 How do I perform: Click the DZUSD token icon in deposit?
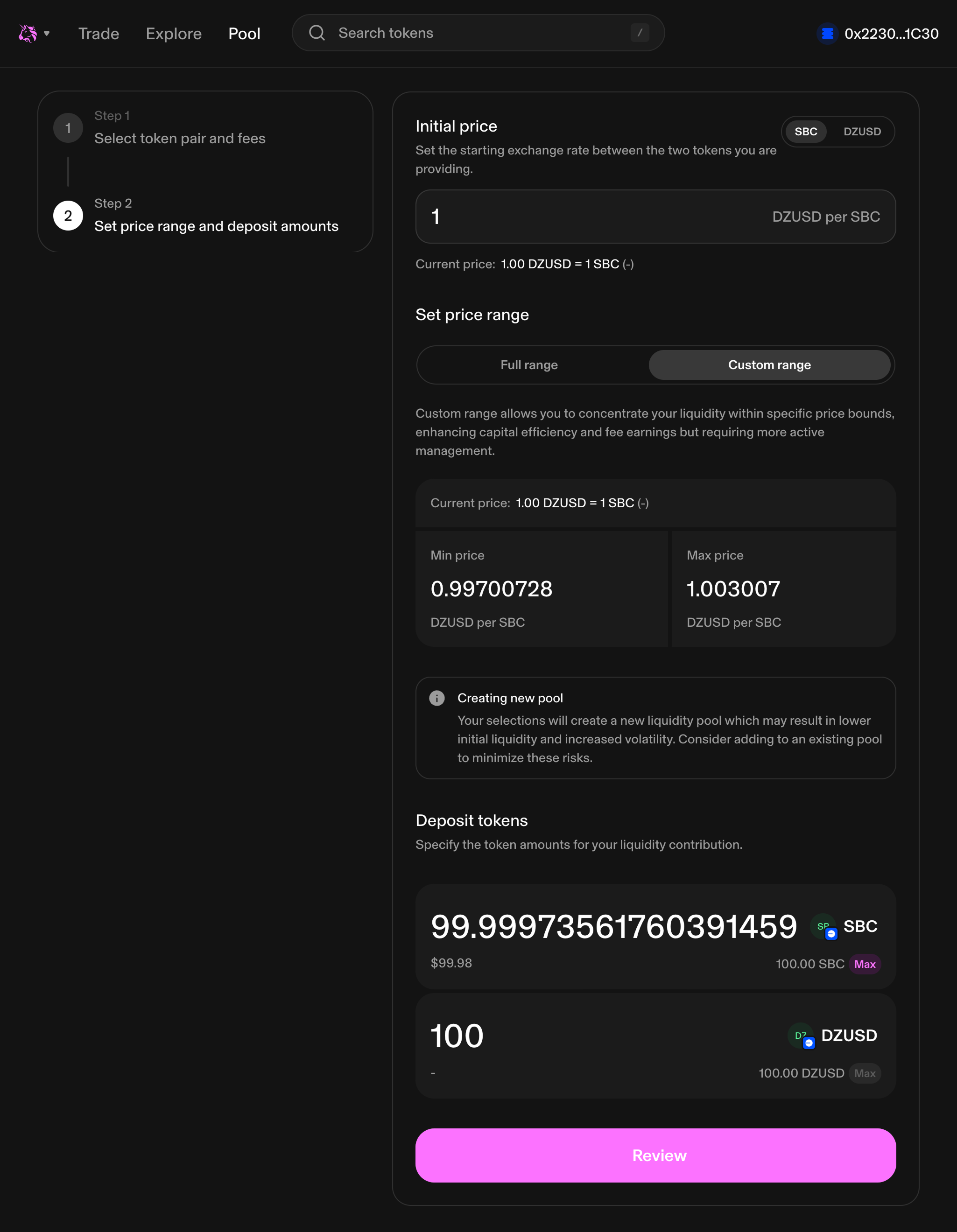coord(801,1036)
